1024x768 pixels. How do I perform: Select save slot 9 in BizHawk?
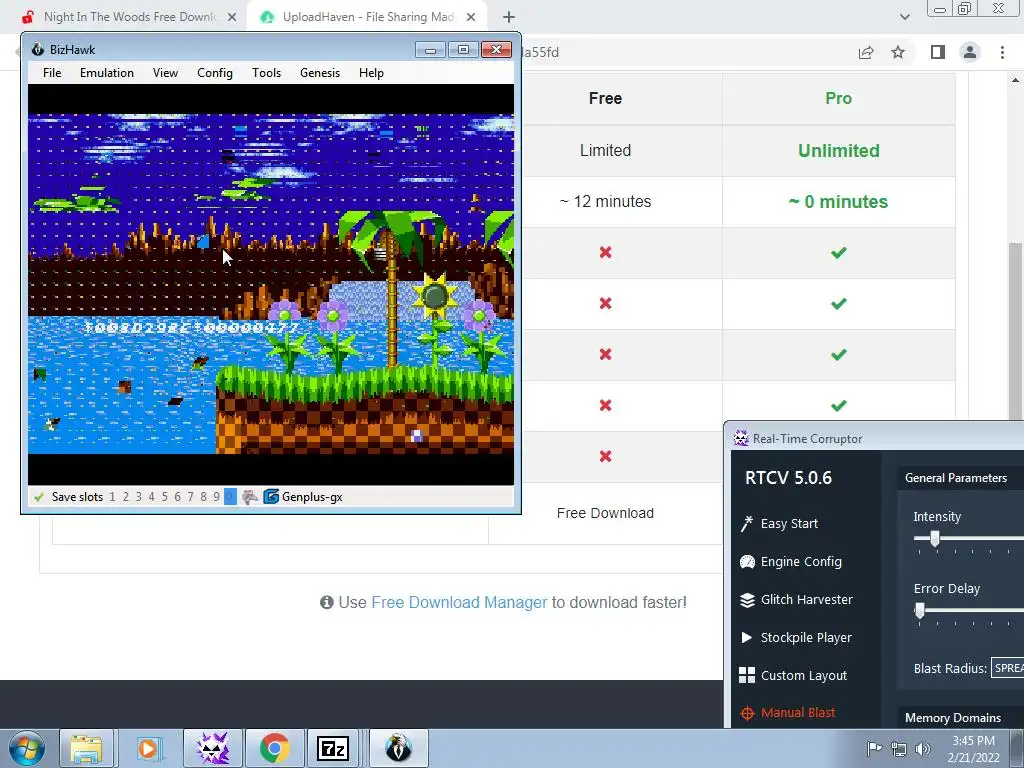tap(217, 497)
